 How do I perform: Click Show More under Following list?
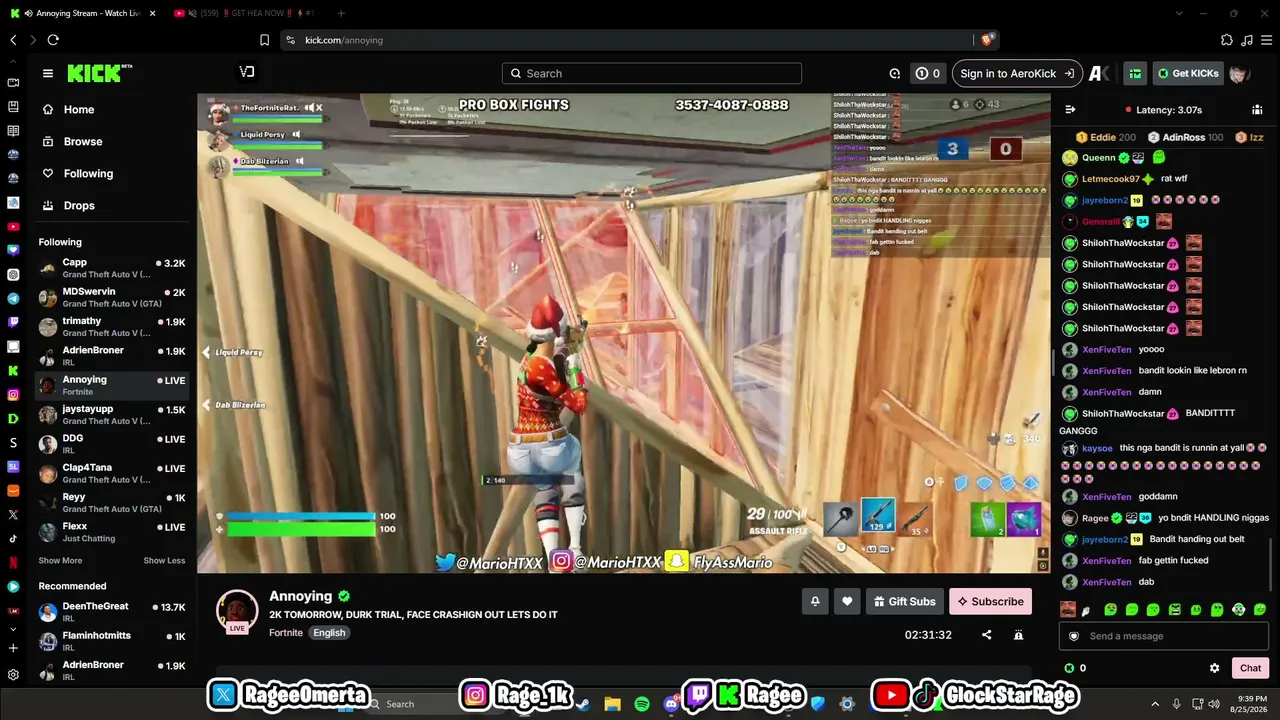(x=60, y=561)
